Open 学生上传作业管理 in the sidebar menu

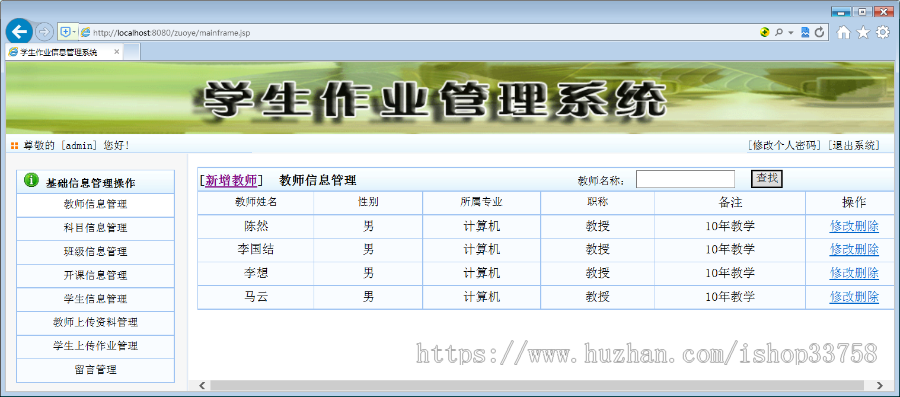click(x=95, y=346)
